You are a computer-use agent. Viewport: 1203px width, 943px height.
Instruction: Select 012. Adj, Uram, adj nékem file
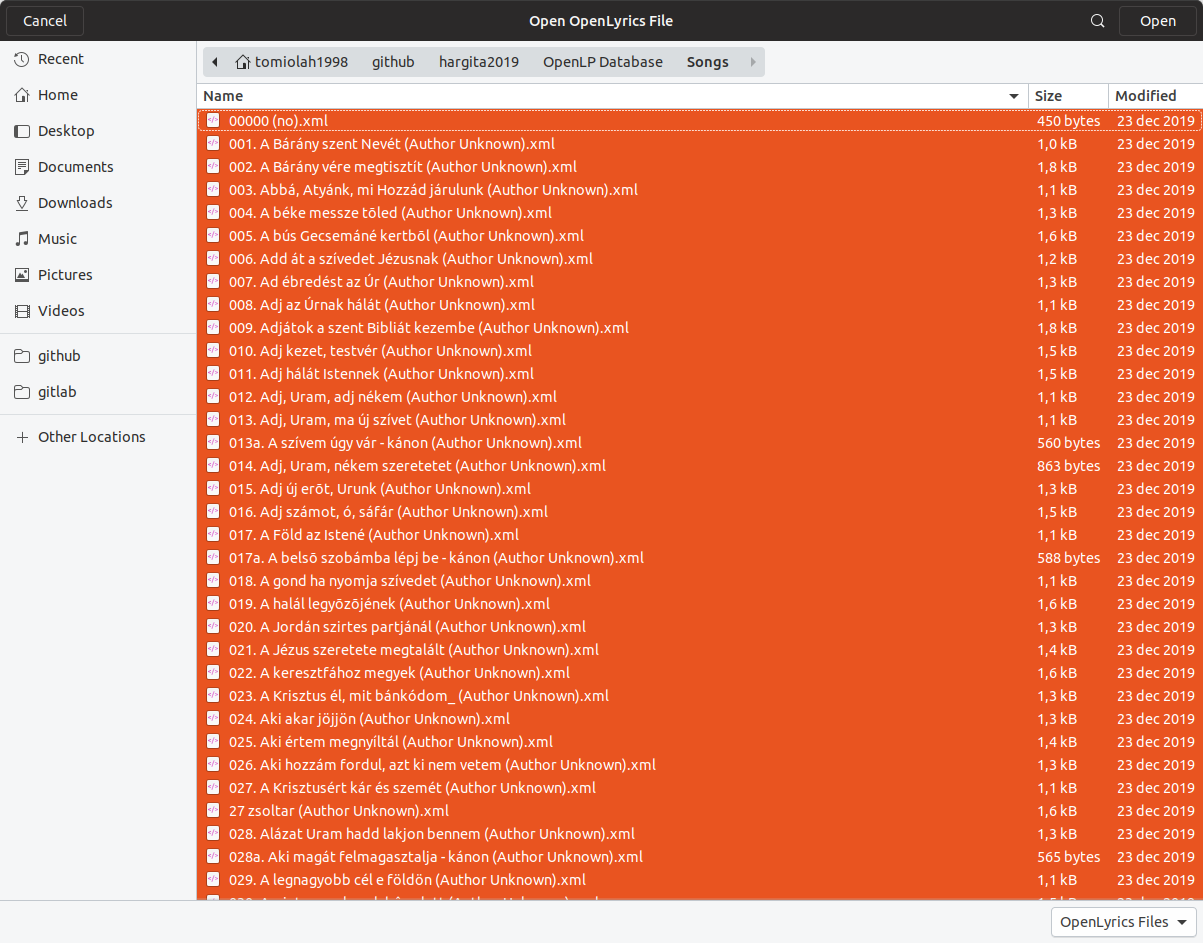(x=700, y=396)
